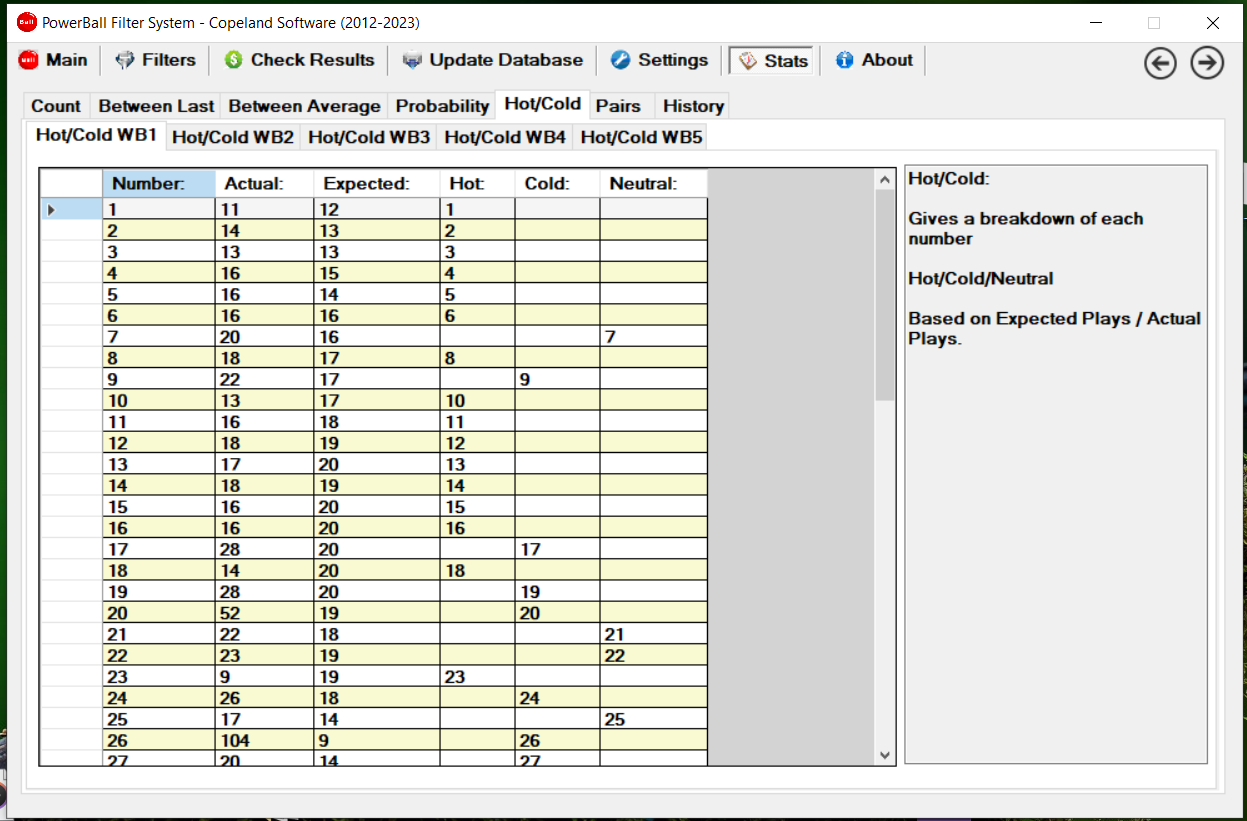Image resolution: width=1247 pixels, height=821 pixels.
Task: Click Cold cell showing 9
Action: point(557,379)
